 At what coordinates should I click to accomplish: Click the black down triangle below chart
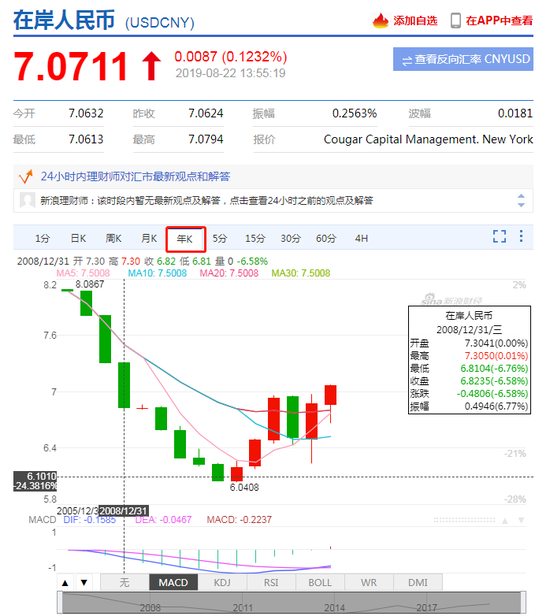coord(84,583)
